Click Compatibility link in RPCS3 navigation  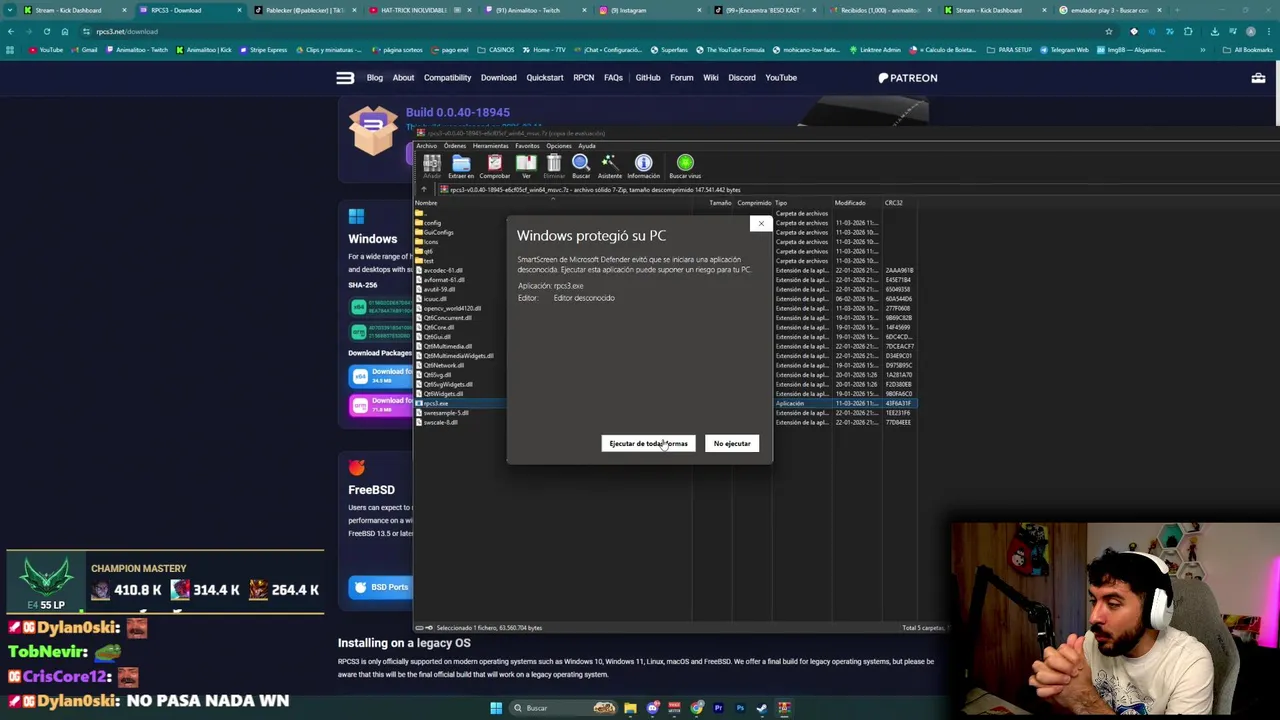pos(447,78)
